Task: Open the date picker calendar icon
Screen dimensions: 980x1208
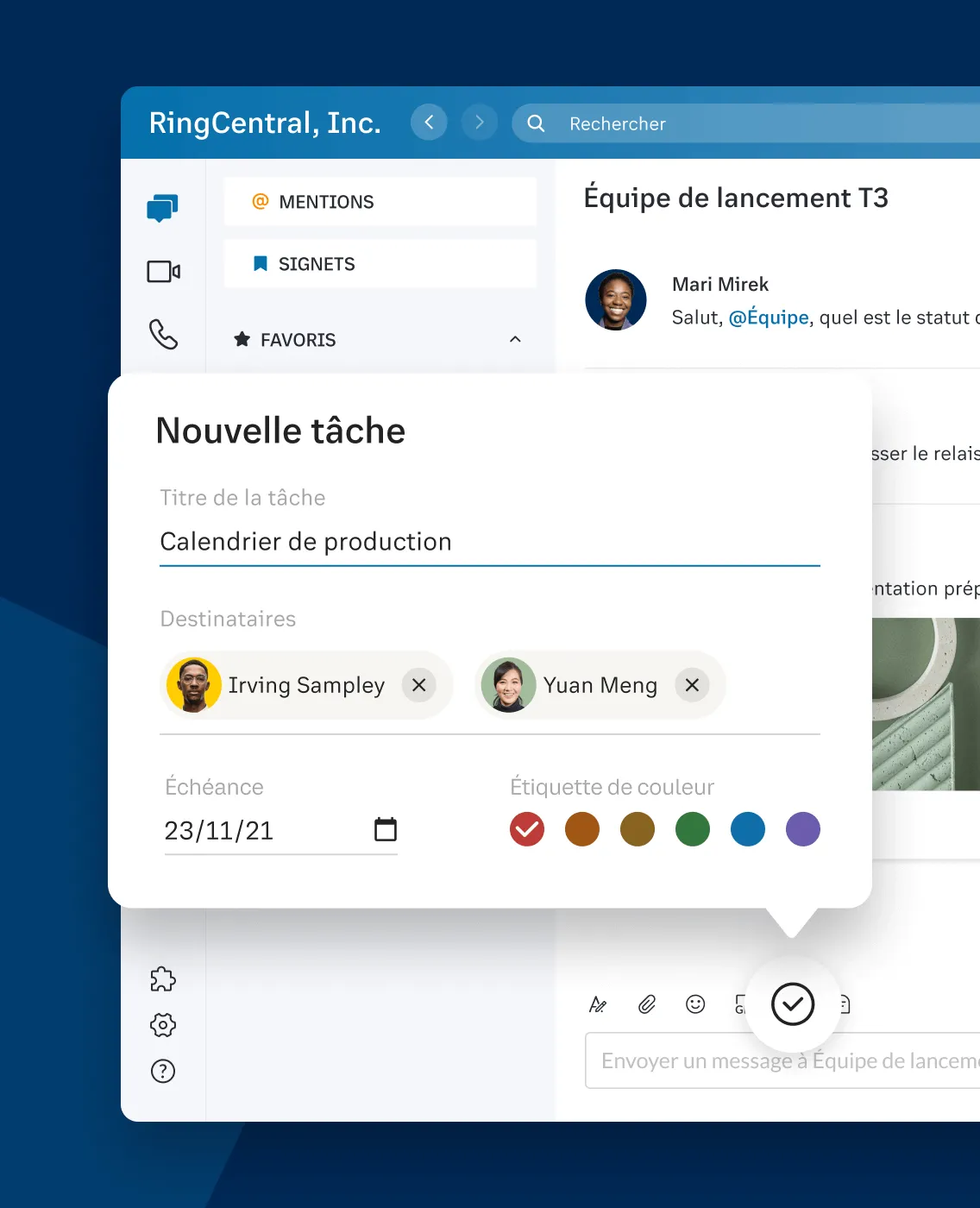Action: coord(387,829)
